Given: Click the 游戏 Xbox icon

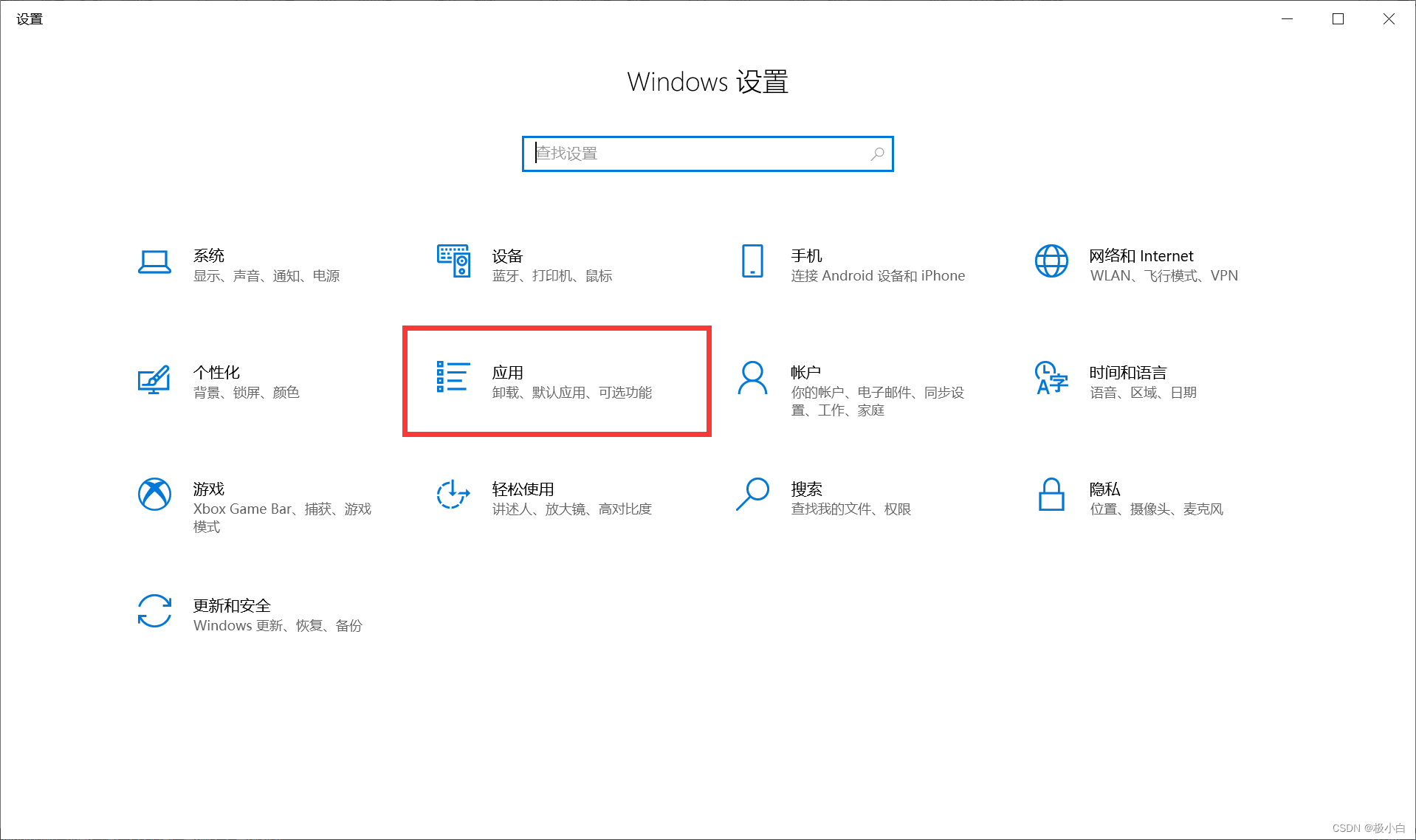Looking at the screenshot, I should (154, 495).
